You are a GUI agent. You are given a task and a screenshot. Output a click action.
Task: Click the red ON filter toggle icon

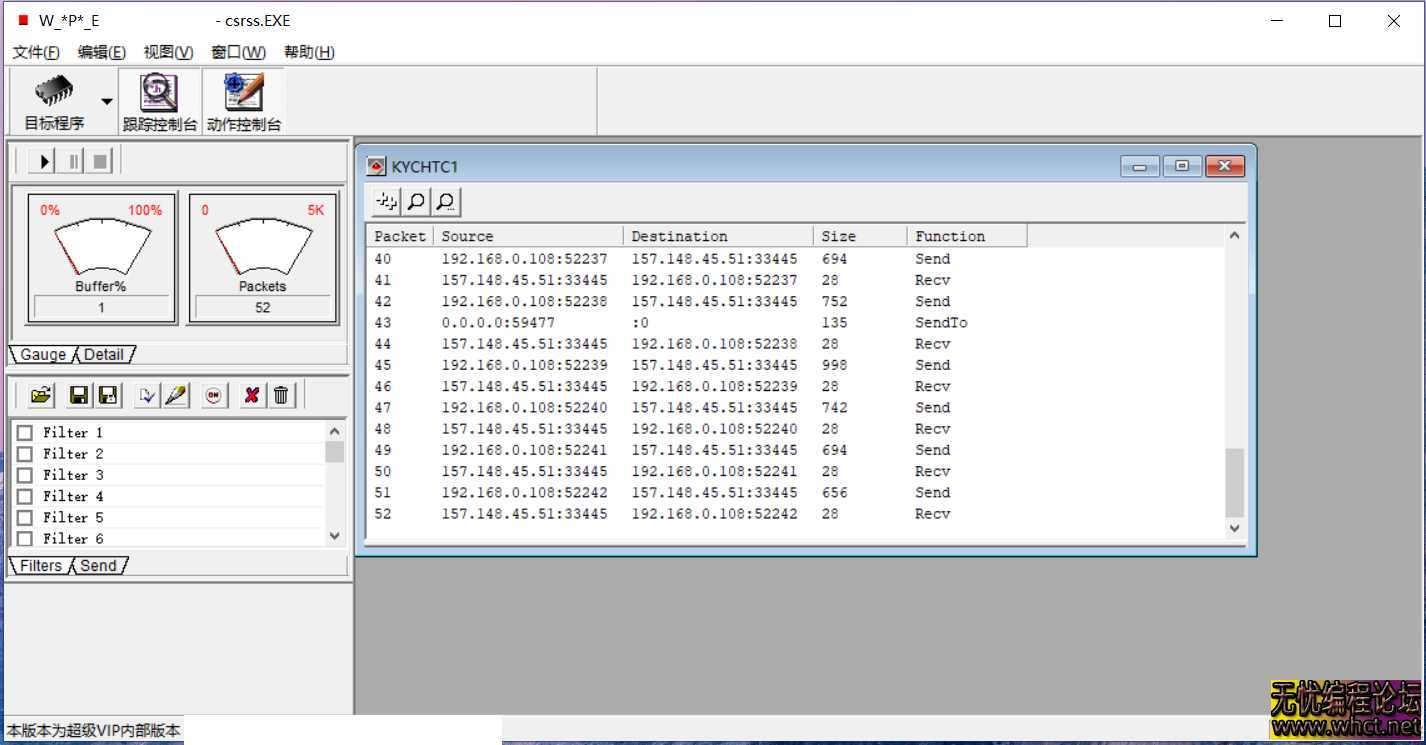point(213,396)
